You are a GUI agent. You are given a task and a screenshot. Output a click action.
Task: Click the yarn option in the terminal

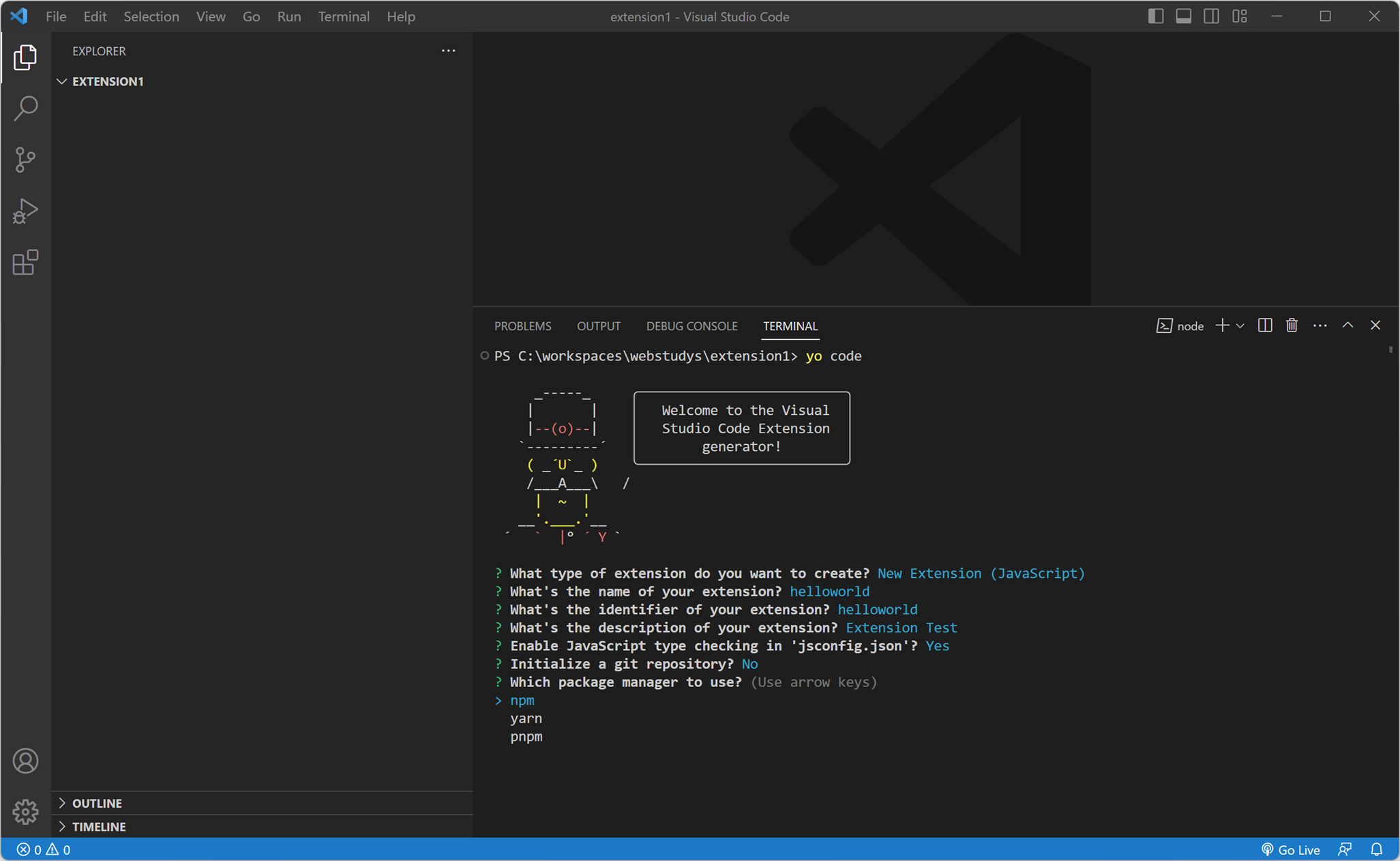(x=526, y=718)
